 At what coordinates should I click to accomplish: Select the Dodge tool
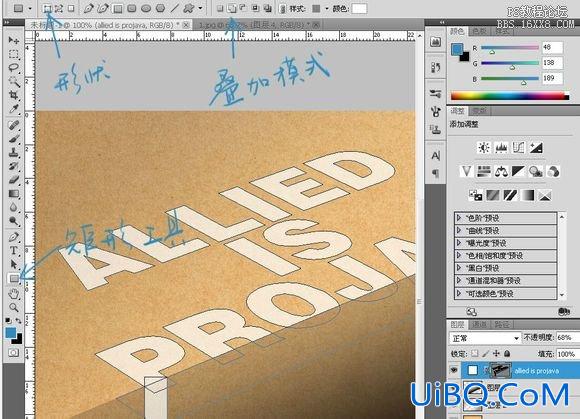tap(14, 221)
